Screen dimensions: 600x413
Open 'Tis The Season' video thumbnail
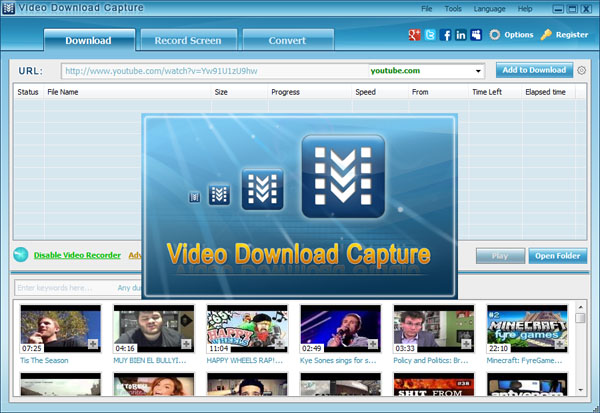point(60,329)
